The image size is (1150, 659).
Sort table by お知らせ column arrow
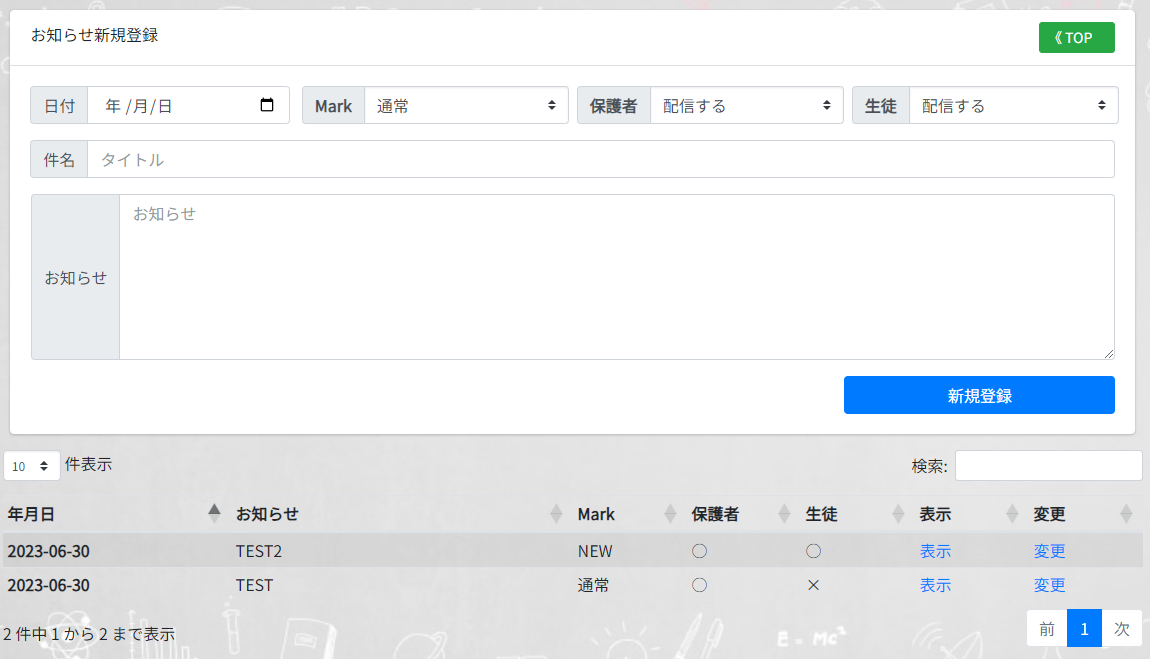point(556,514)
